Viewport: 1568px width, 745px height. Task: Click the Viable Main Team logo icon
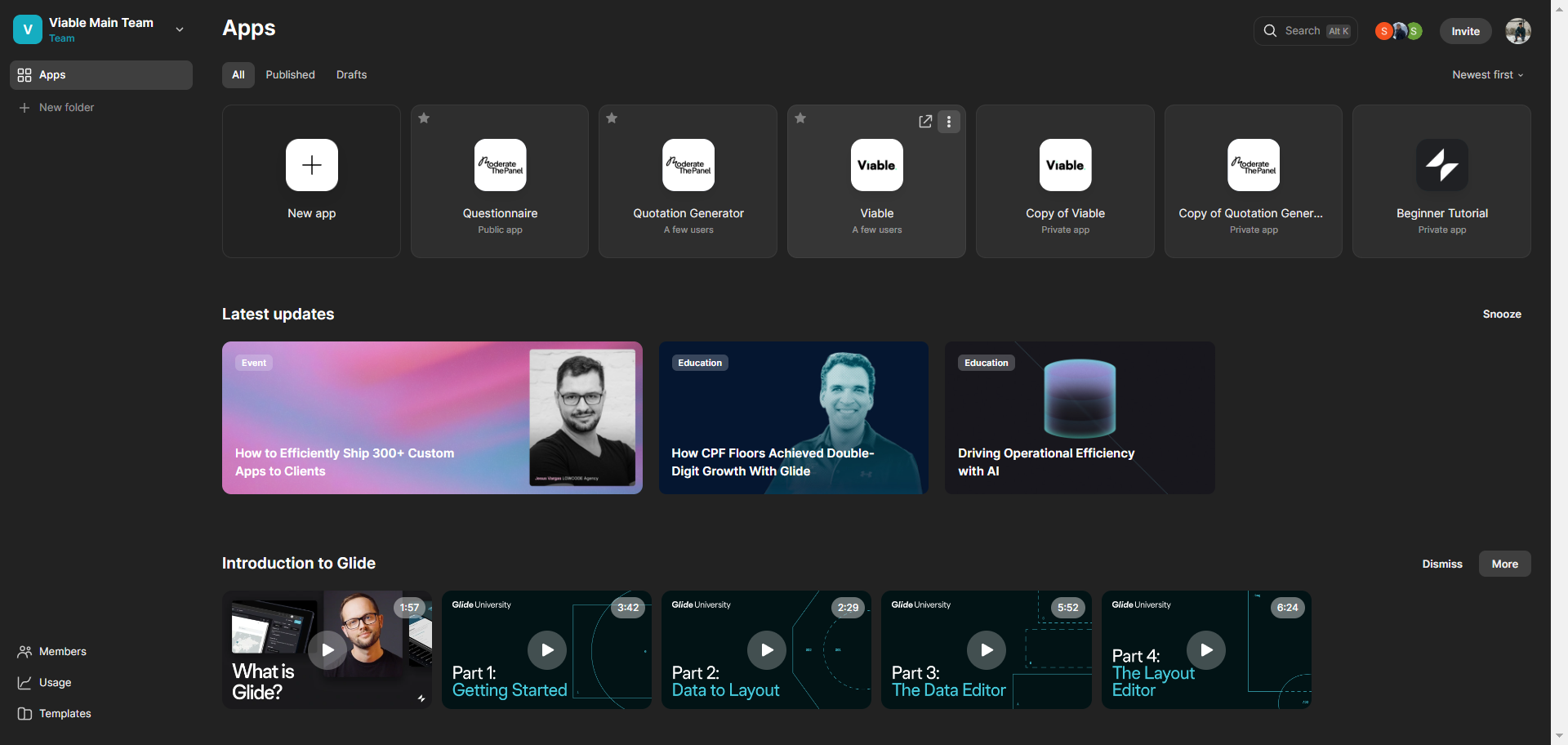28,29
